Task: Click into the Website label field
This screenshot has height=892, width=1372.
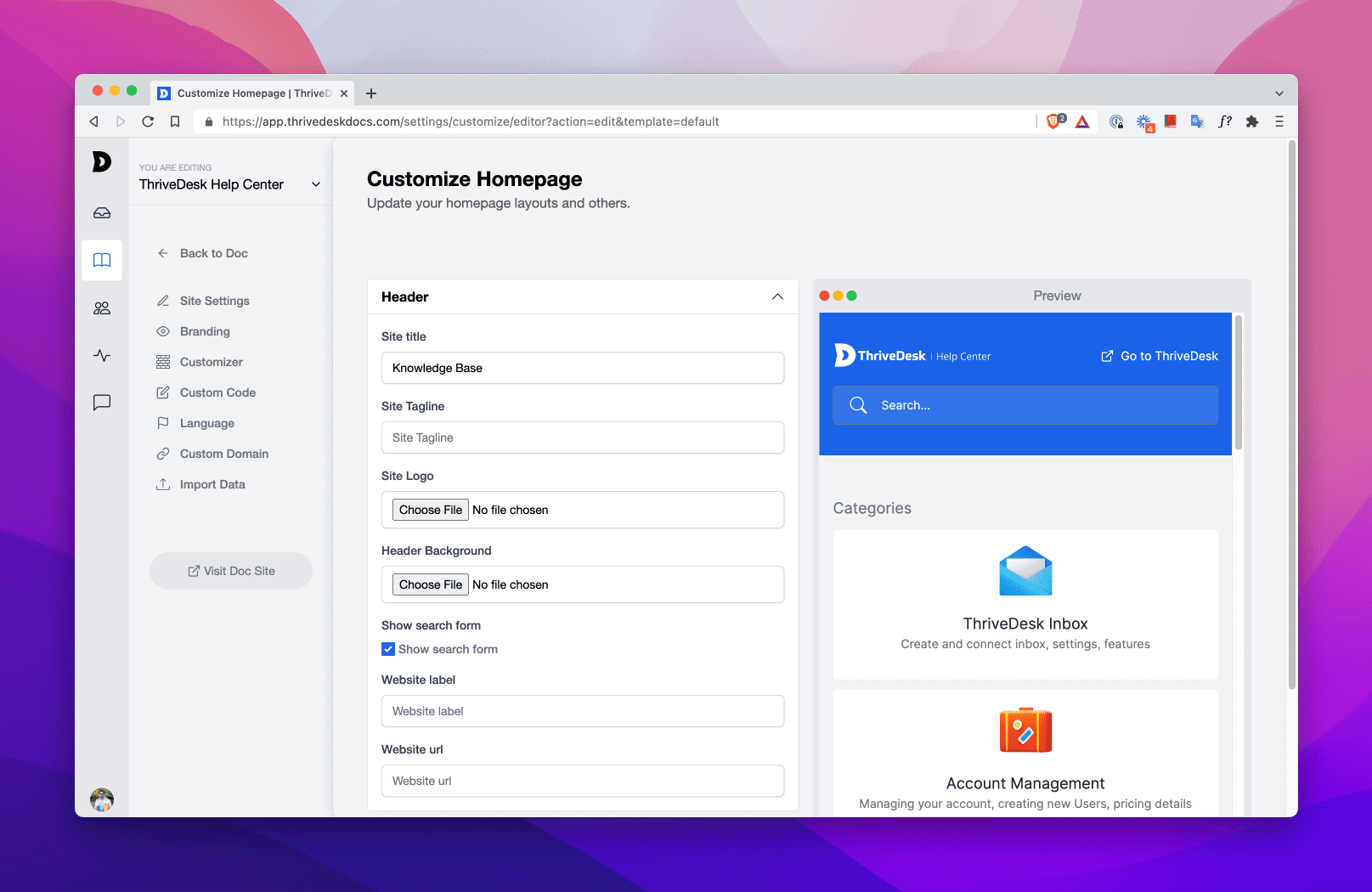Action: (x=583, y=711)
